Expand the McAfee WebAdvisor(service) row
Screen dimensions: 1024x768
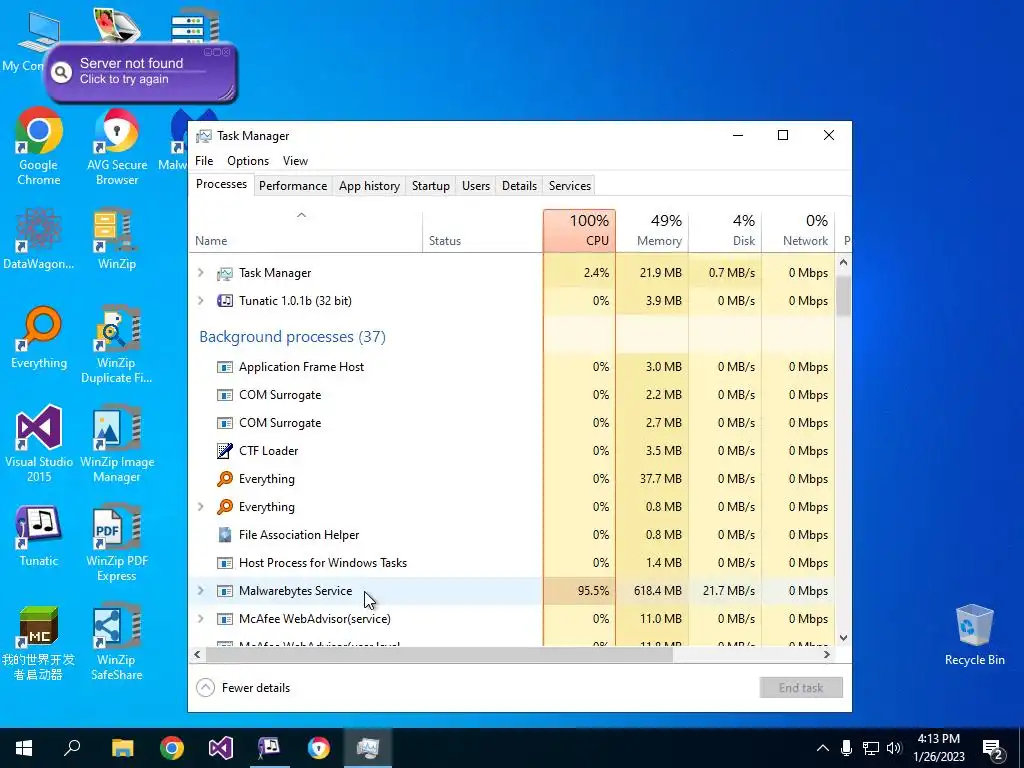200,618
